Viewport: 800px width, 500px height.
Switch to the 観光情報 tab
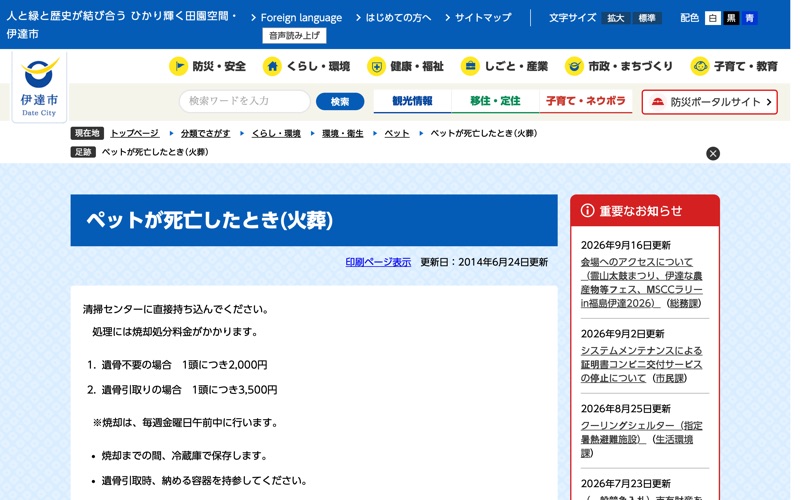pyautogui.click(x=412, y=101)
